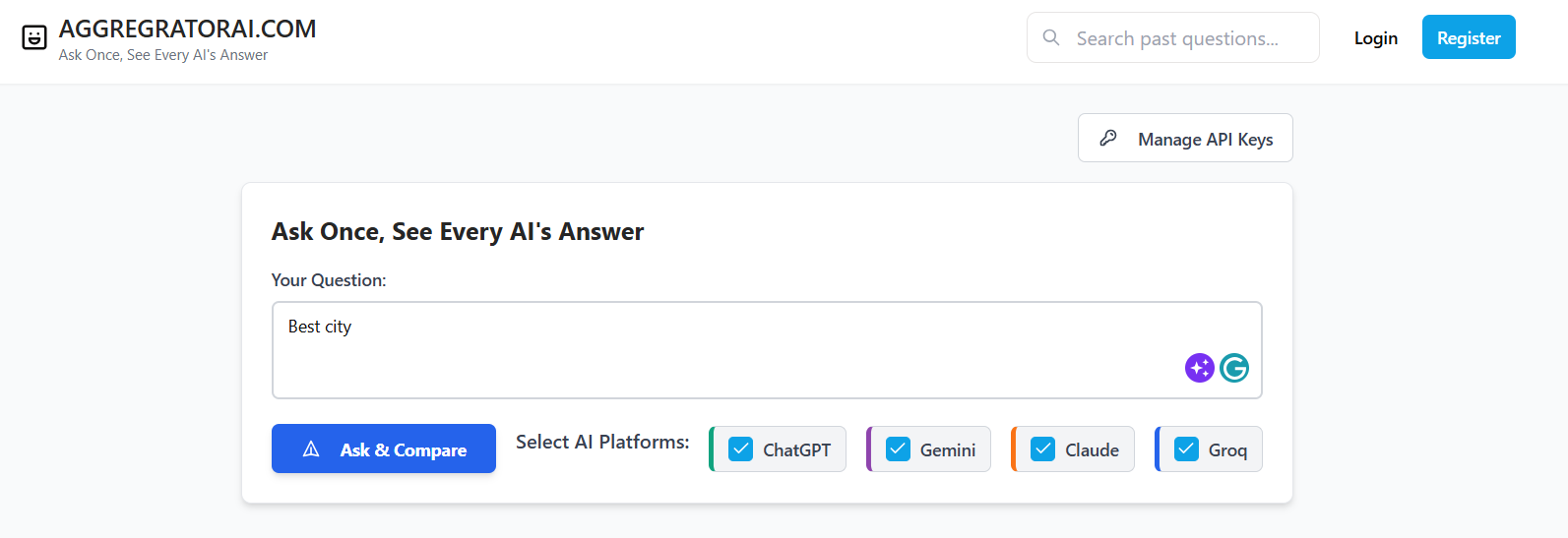
Task: Click the smiley face site logo icon
Action: point(34,38)
